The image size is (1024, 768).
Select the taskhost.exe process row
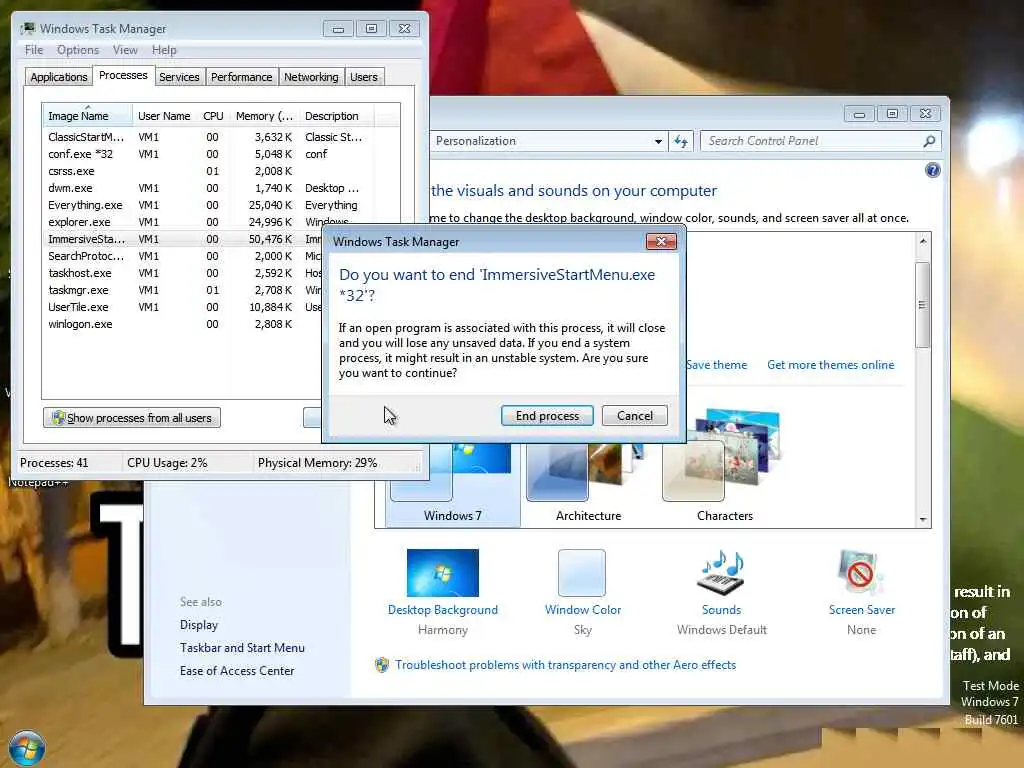click(x=183, y=273)
